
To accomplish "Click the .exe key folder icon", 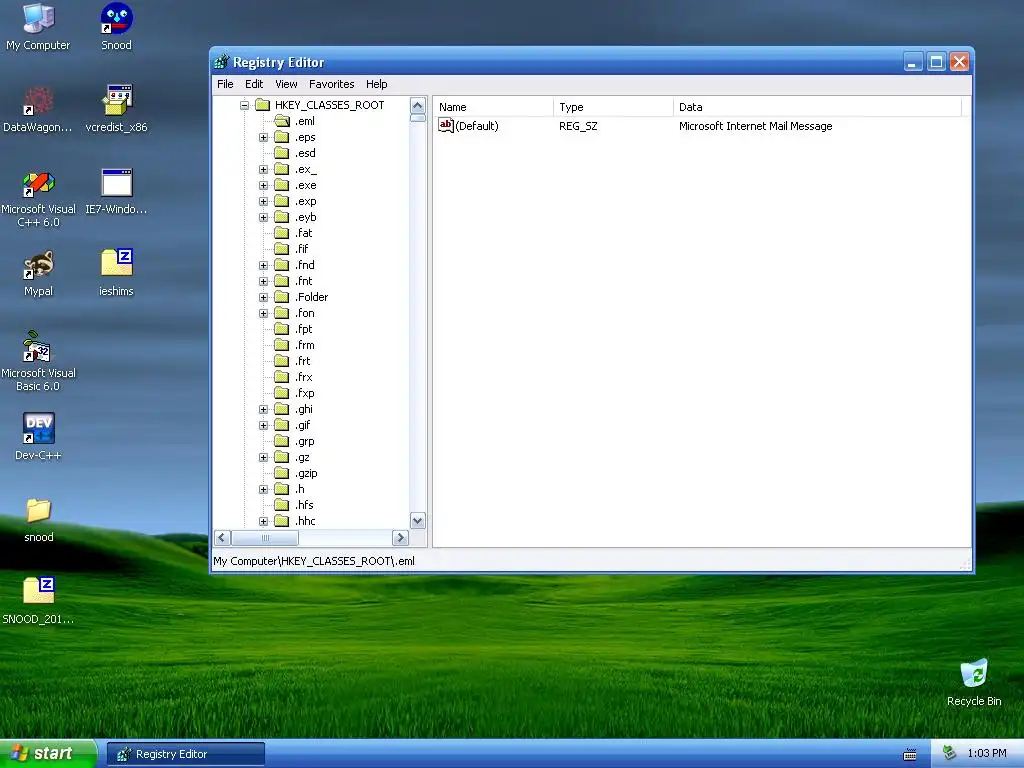I will (281, 185).
